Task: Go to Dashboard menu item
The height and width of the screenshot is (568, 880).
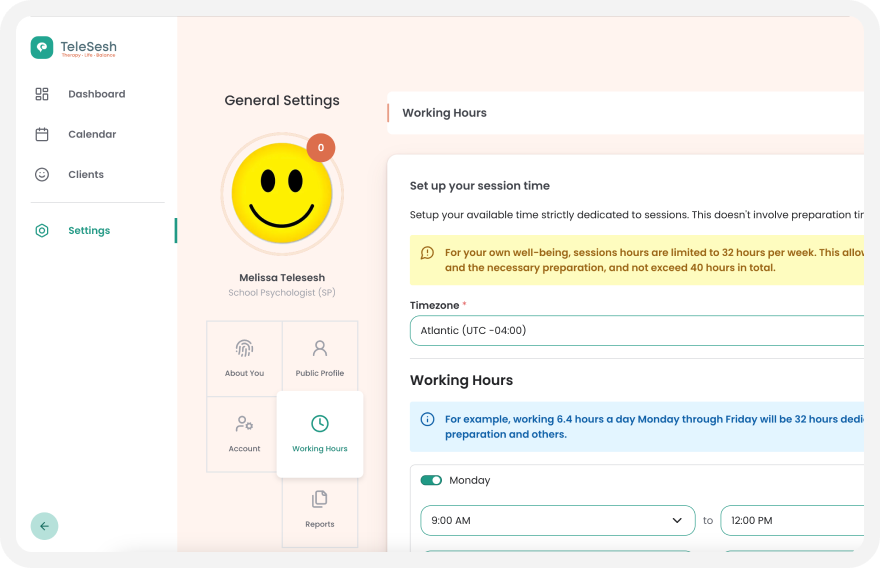Action: click(x=96, y=94)
